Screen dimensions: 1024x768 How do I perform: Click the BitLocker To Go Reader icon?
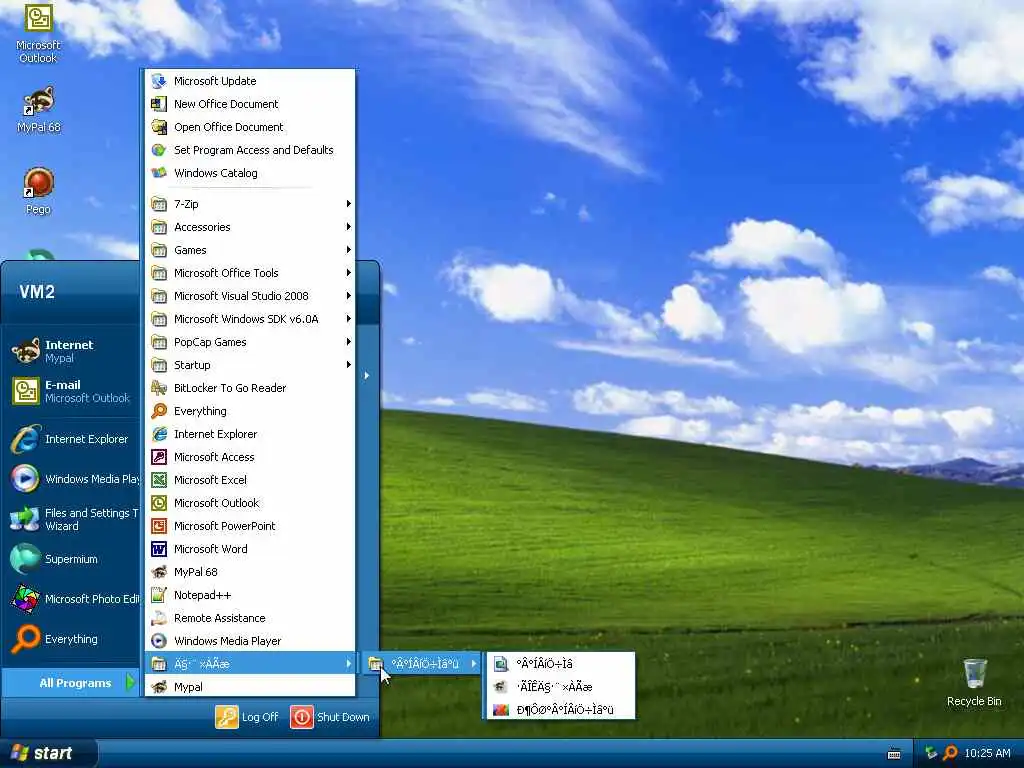point(159,388)
